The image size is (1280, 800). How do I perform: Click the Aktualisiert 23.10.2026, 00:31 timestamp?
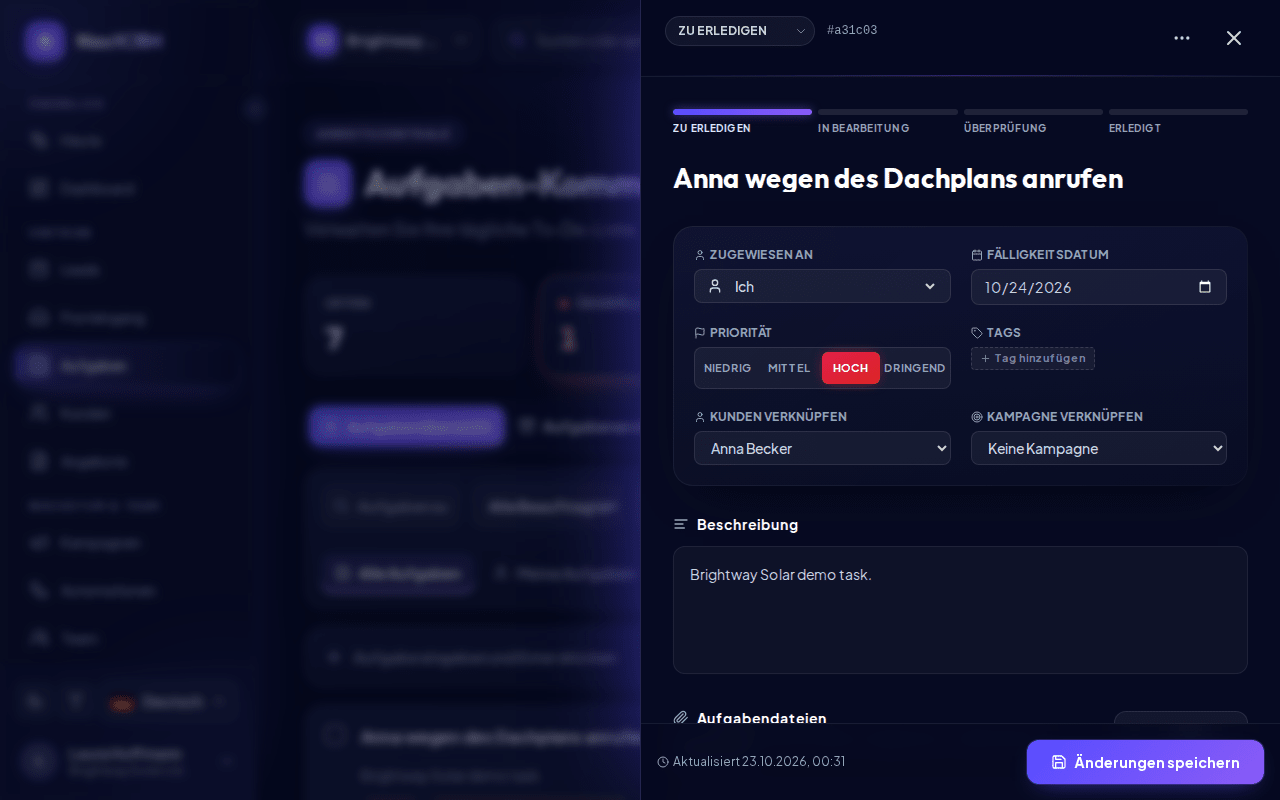pos(759,762)
